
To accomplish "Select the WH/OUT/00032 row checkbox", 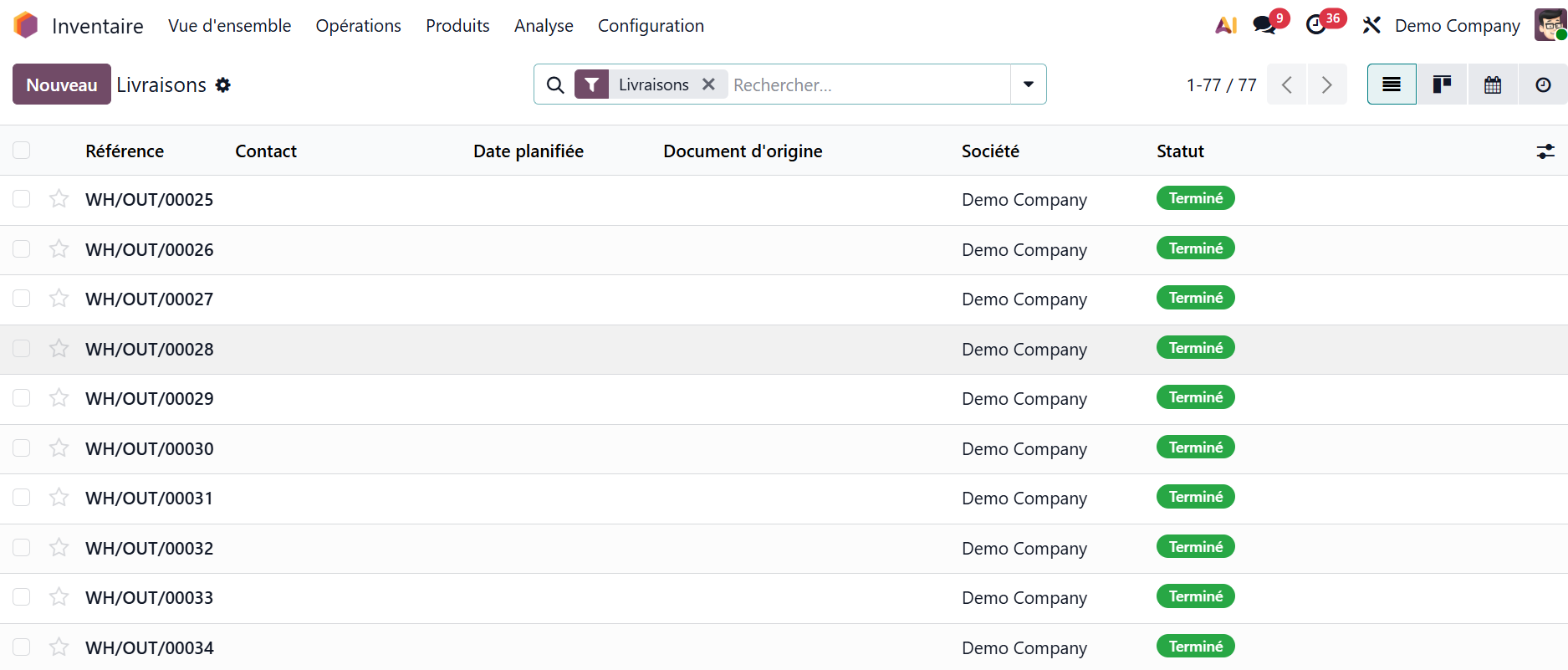I will coord(22,548).
